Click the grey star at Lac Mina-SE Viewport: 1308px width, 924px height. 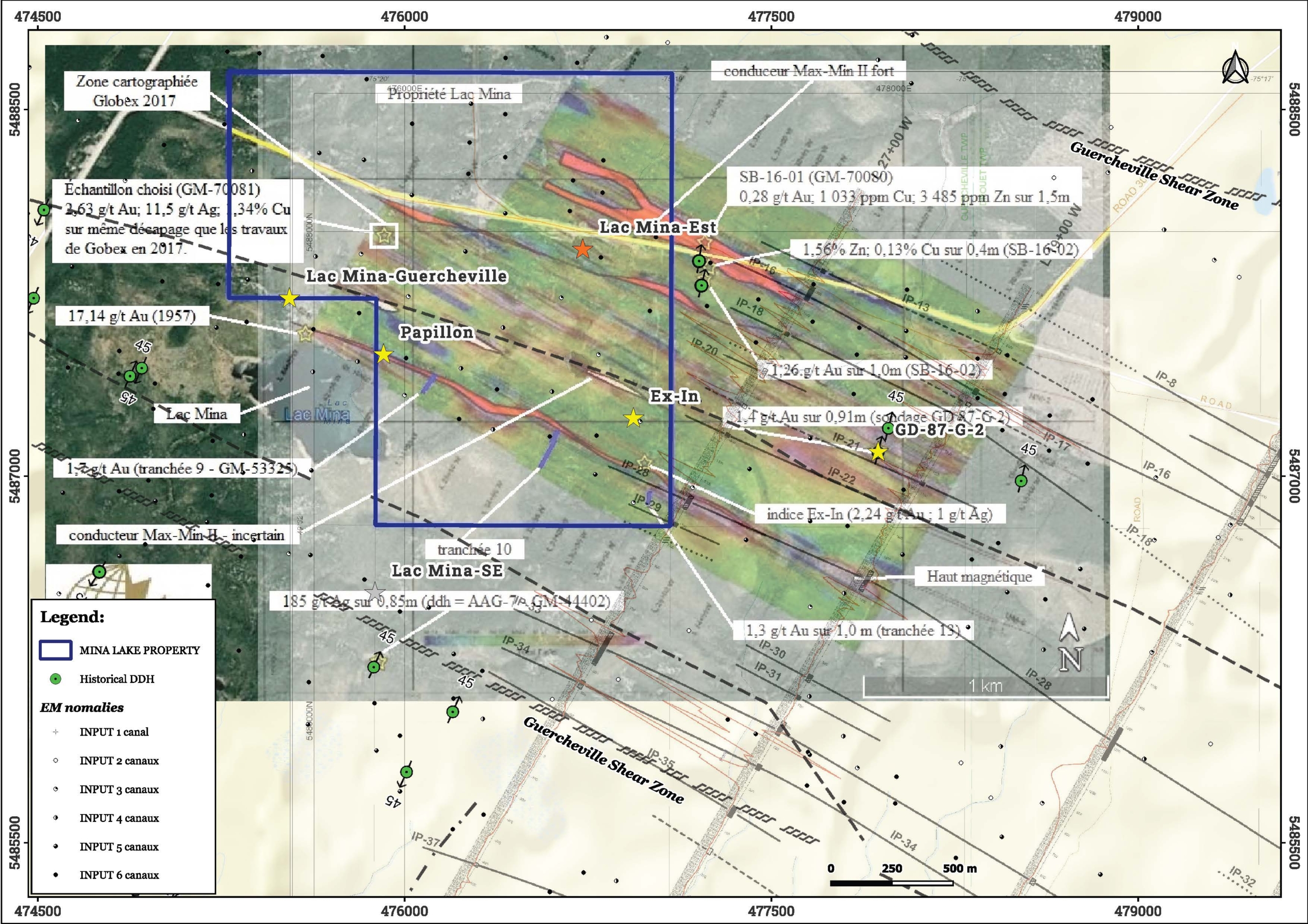(375, 593)
